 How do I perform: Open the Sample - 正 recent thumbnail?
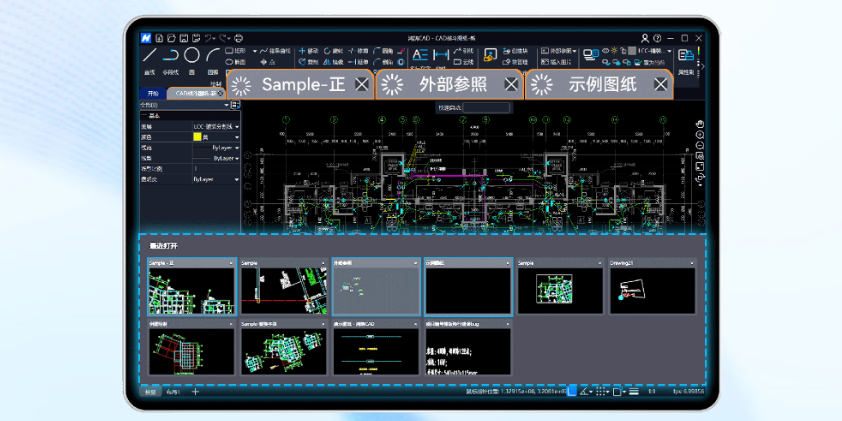click(x=191, y=291)
